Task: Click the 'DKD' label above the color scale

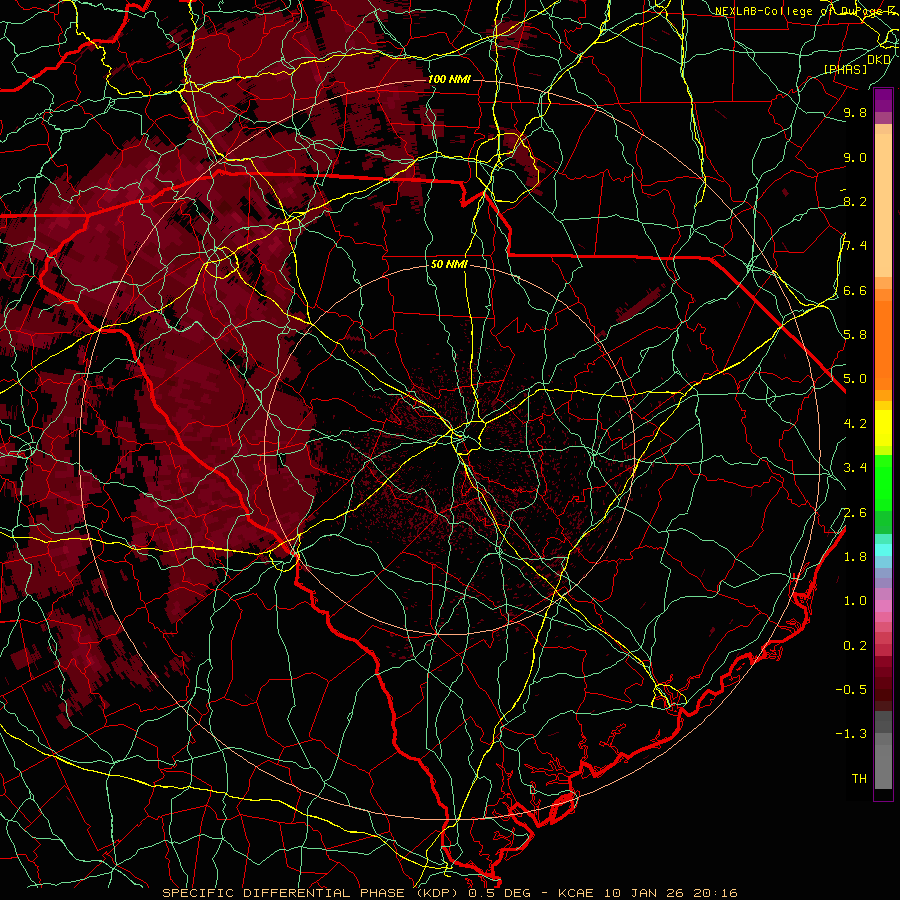Action: point(879,60)
